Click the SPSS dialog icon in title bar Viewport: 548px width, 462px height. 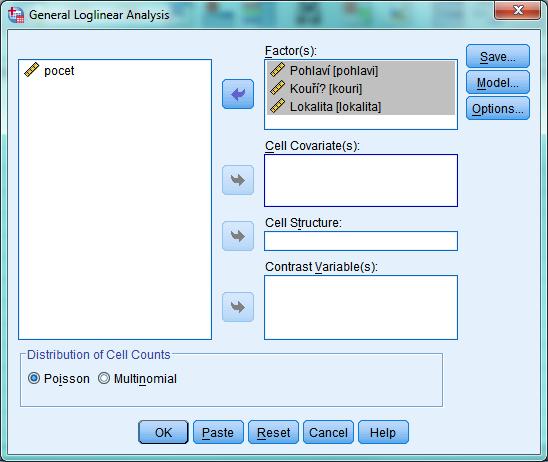pyautogui.click(x=16, y=15)
